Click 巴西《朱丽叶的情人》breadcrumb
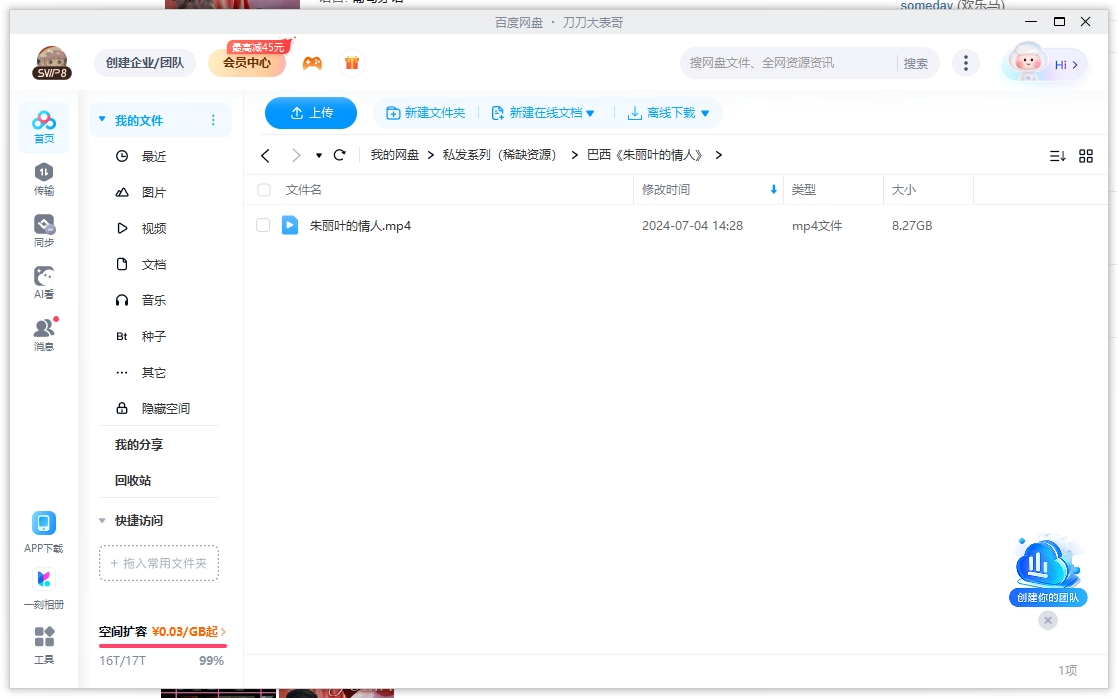Screen dimensions: 1118x698 click(647, 155)
